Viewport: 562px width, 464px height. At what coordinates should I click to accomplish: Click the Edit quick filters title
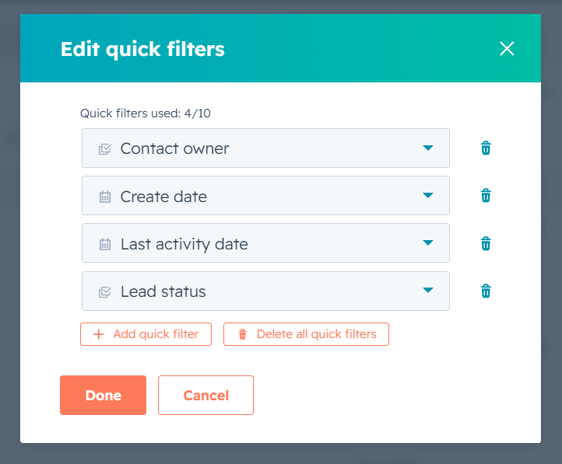[x=142, y=49]
